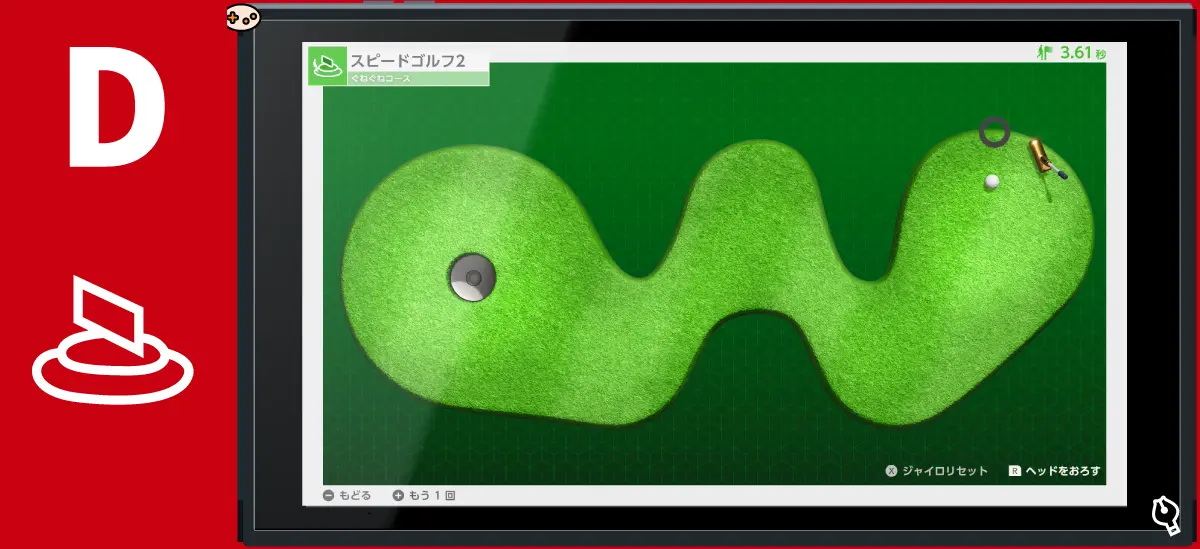
Task: Click the pen tool icon at the lower right
Action: click(x=1165, y=514)
